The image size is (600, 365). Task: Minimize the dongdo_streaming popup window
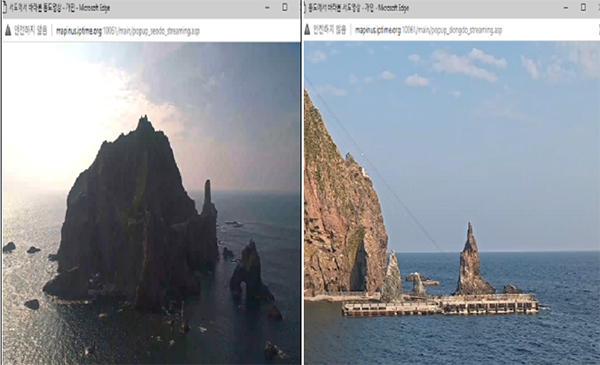click(x=566, y=8)
